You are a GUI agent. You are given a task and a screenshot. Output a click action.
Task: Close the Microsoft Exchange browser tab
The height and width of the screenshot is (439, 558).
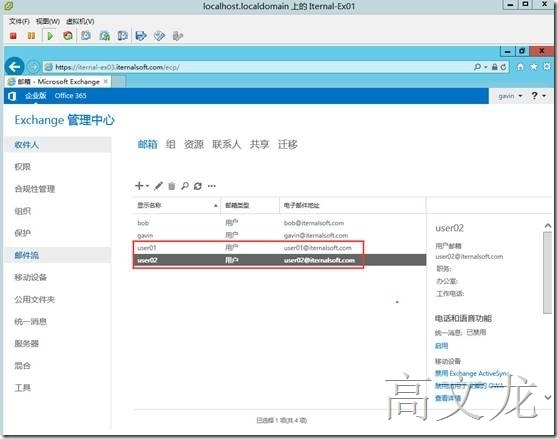click(106, 81)
